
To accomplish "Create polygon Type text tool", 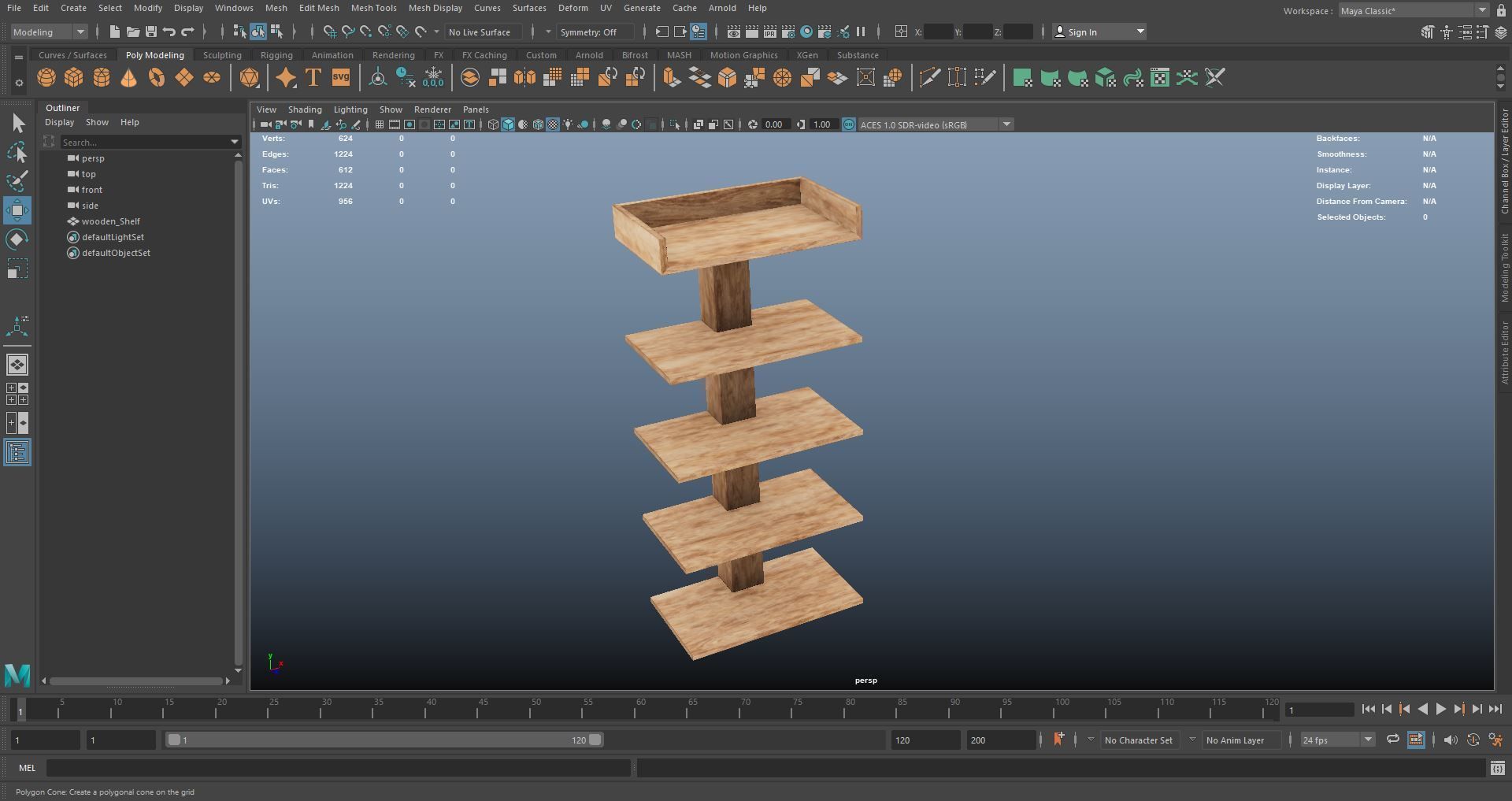I will (313, 77).
